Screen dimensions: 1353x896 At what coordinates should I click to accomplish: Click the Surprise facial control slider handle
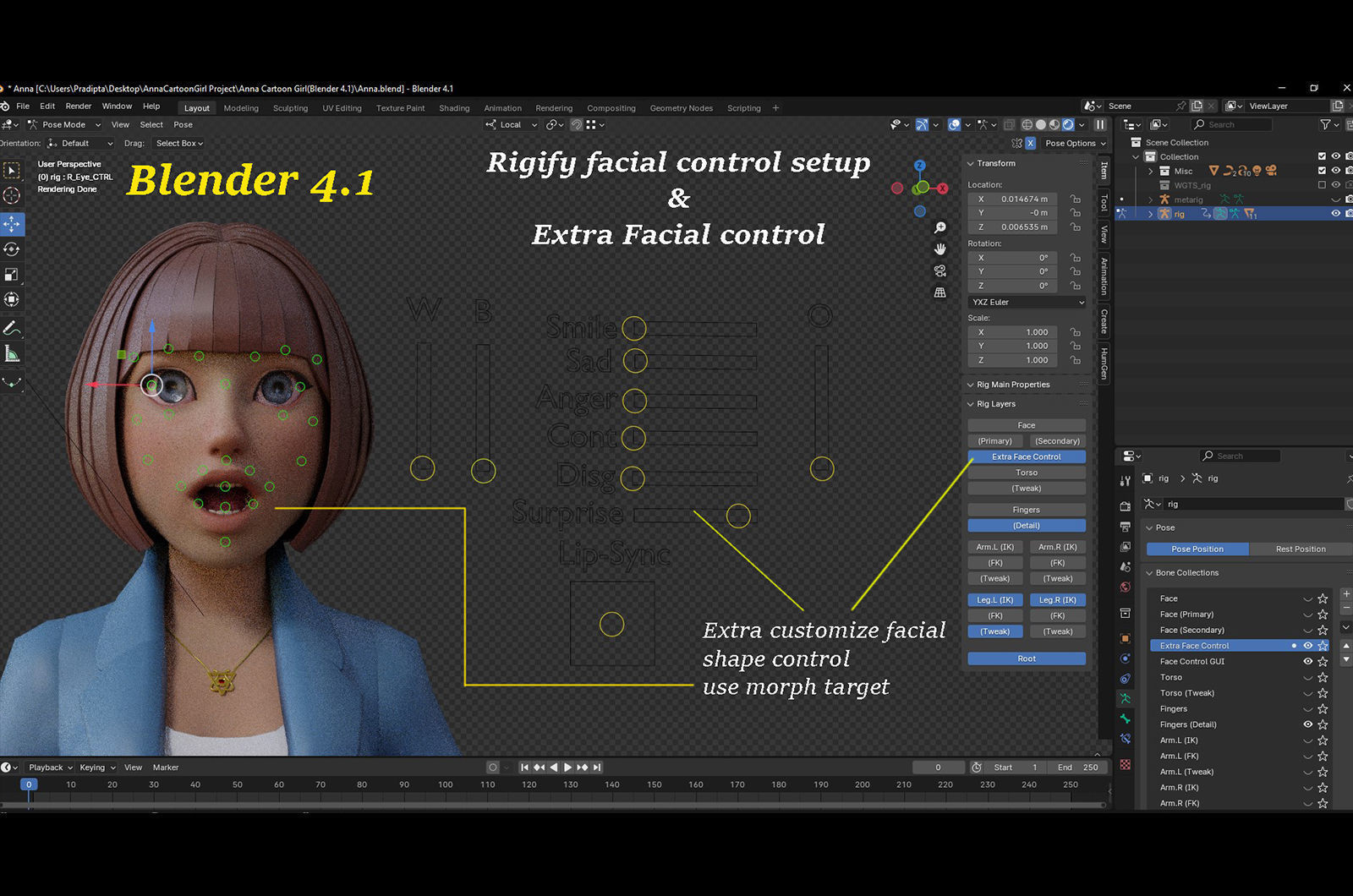pos(738,516)
